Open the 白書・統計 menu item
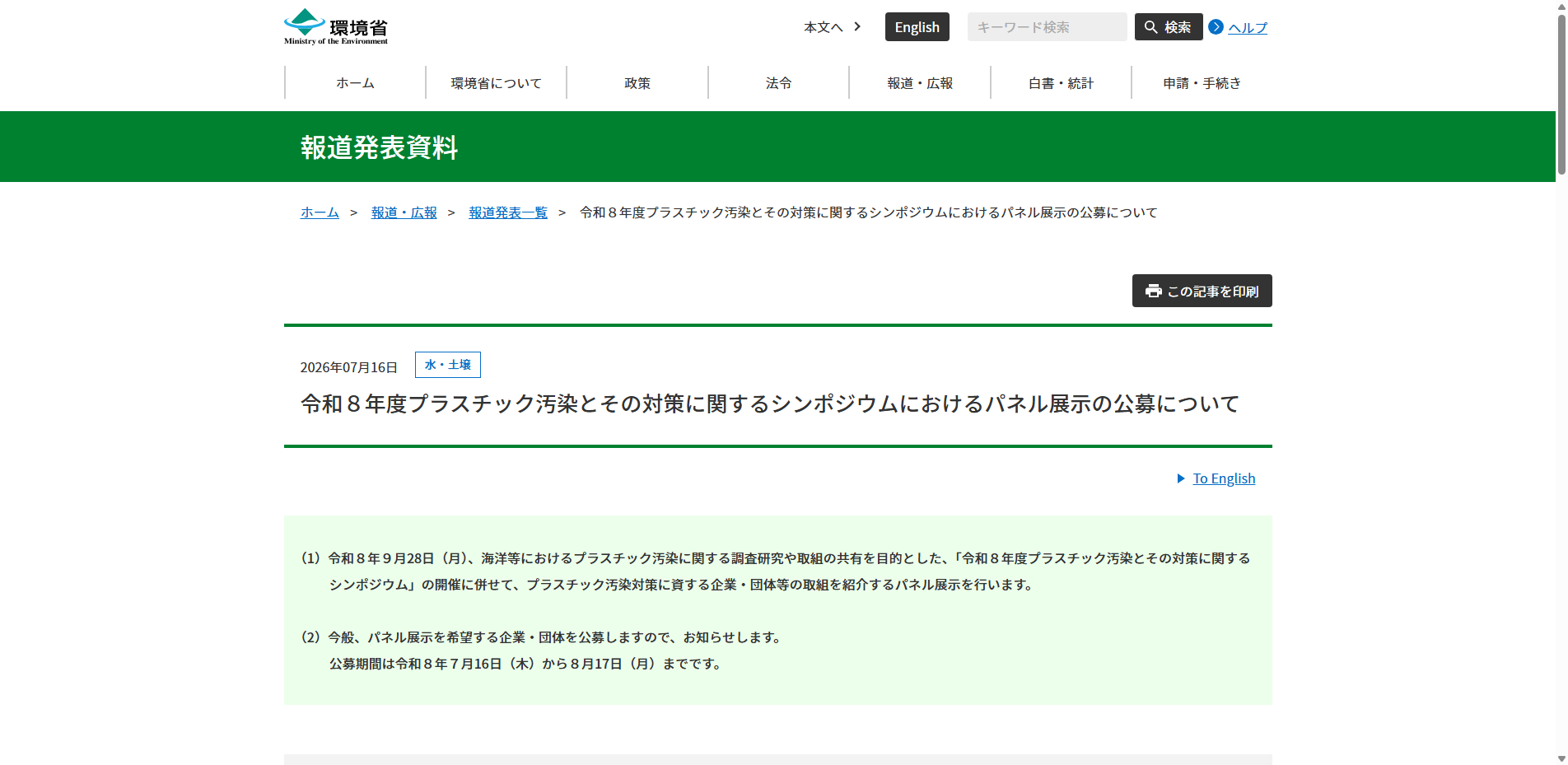Image resolution: width=1568 pixels, height=765 pixels. point(1061,83)
